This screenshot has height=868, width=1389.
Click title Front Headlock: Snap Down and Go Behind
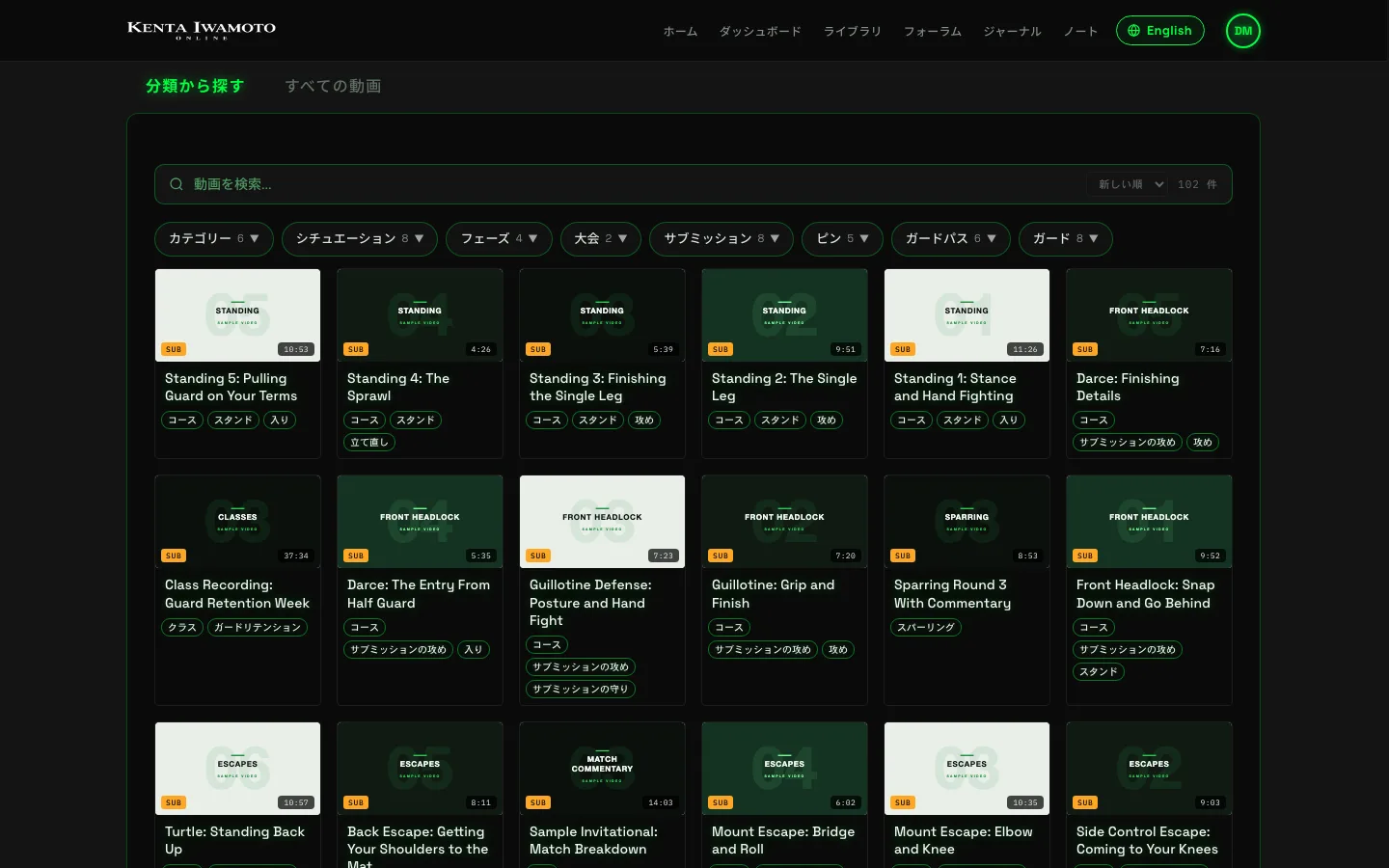pos(1146,593)
